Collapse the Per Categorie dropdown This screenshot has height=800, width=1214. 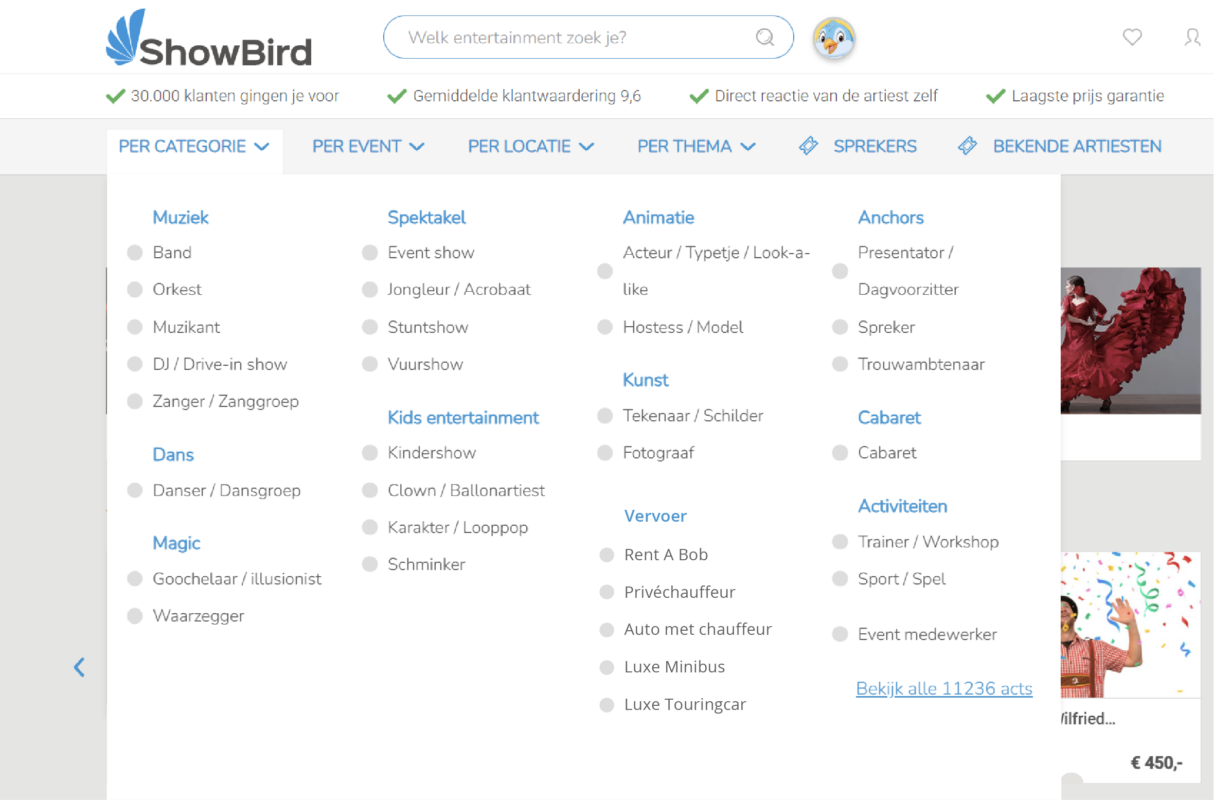click(x=194, y=146)
